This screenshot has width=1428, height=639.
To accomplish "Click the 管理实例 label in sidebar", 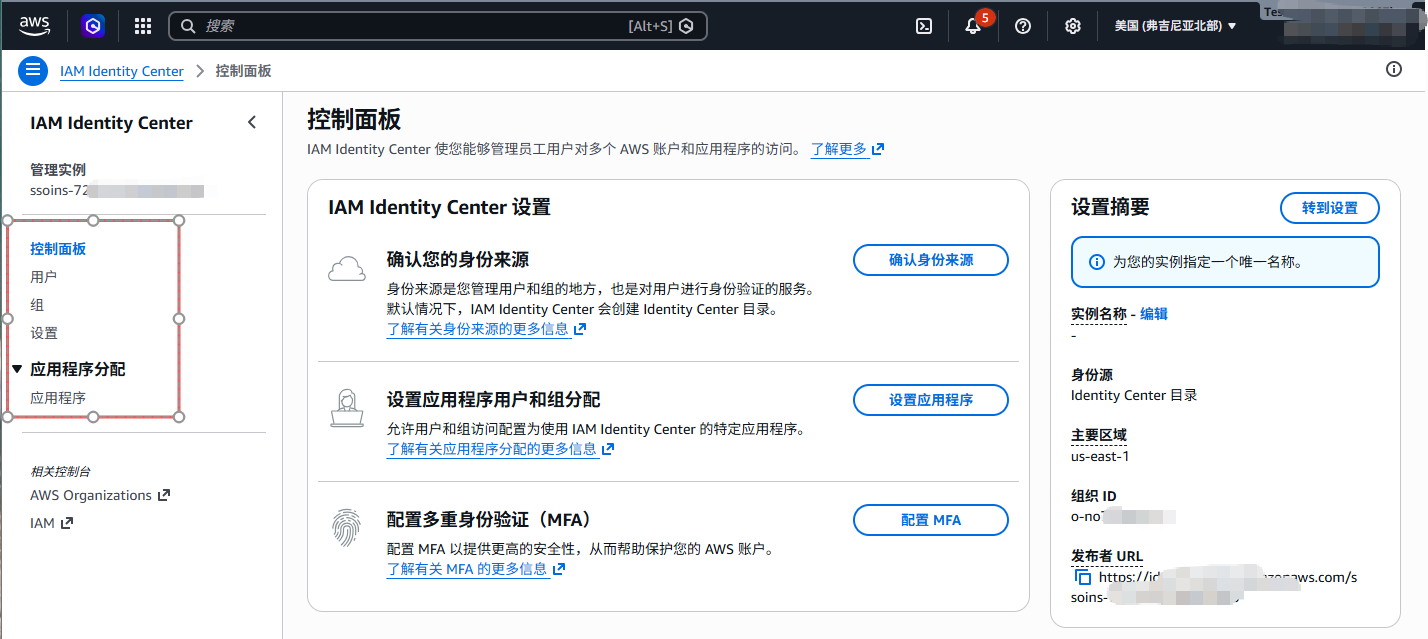I will 58,170.
